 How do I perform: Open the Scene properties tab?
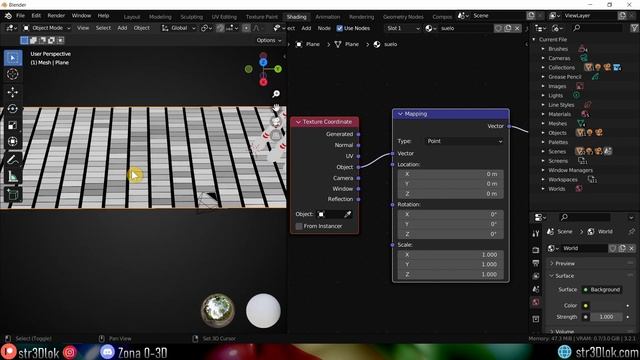pyautogui.click(x=536, y=289)
